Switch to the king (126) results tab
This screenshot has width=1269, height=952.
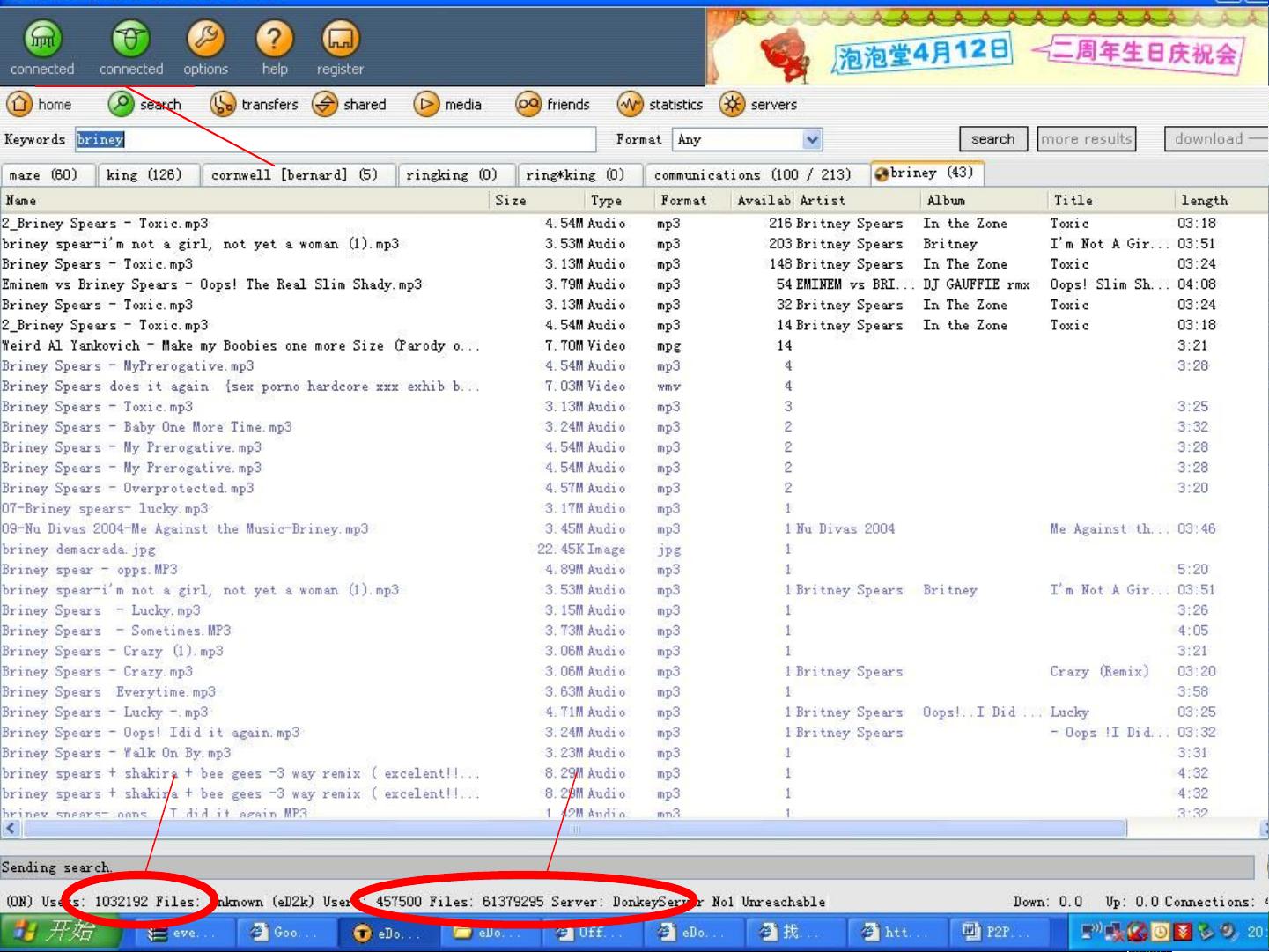coord(147,174)
